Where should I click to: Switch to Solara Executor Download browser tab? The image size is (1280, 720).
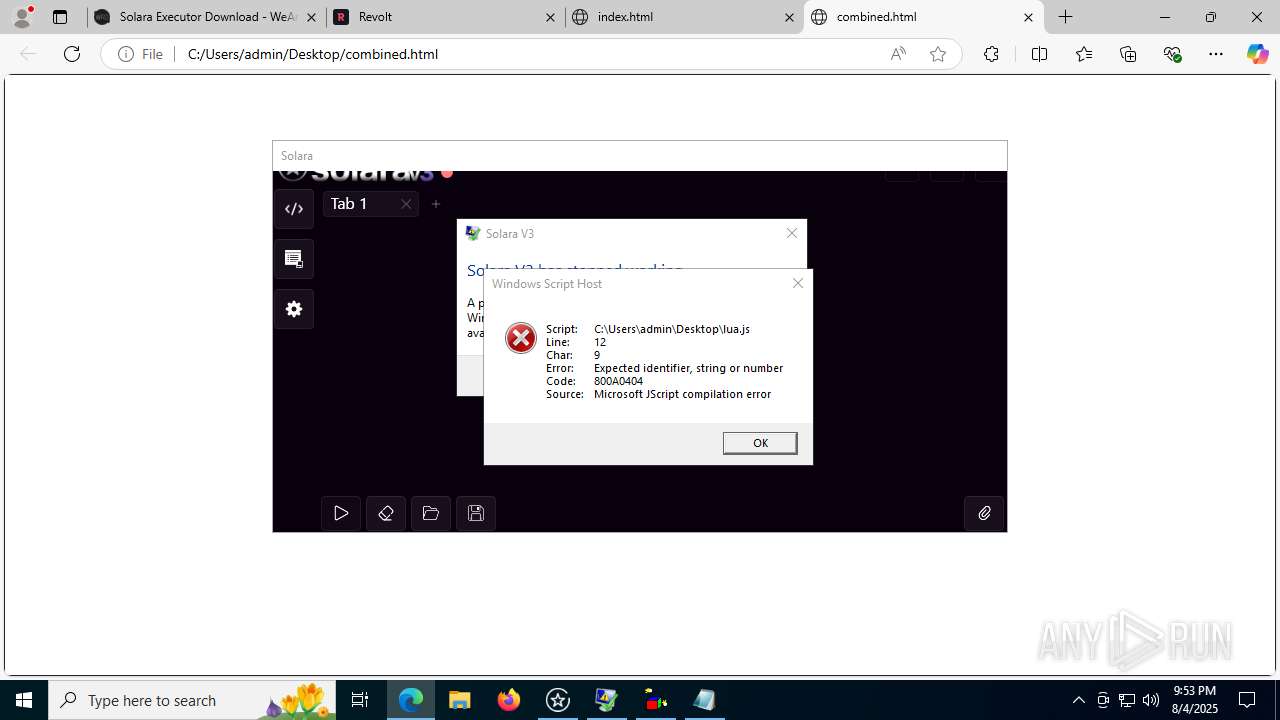pos(206,17)
